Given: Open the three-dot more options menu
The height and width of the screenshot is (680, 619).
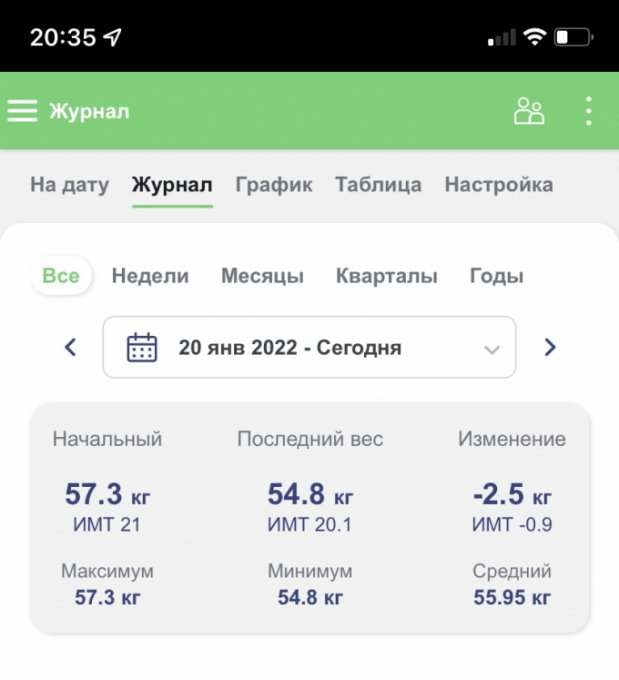Looking at the screenshot, I should [589, 111].
